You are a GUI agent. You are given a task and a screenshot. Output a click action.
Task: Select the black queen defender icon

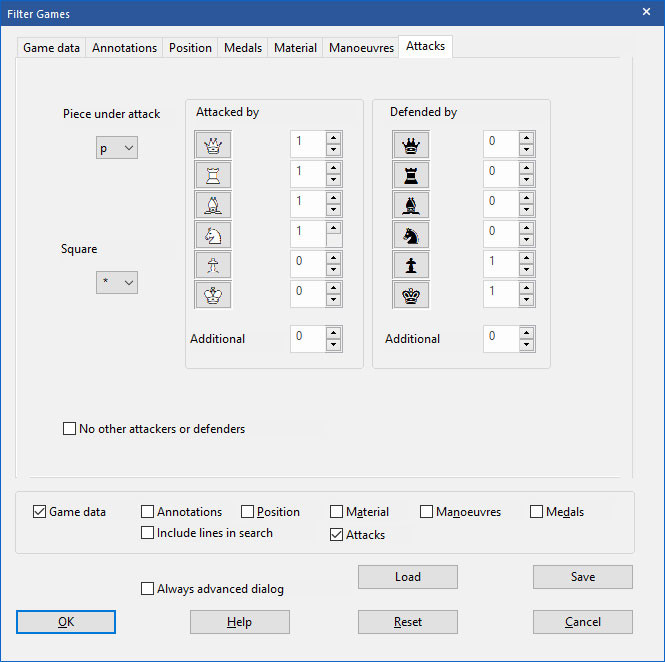pos(411,144)
